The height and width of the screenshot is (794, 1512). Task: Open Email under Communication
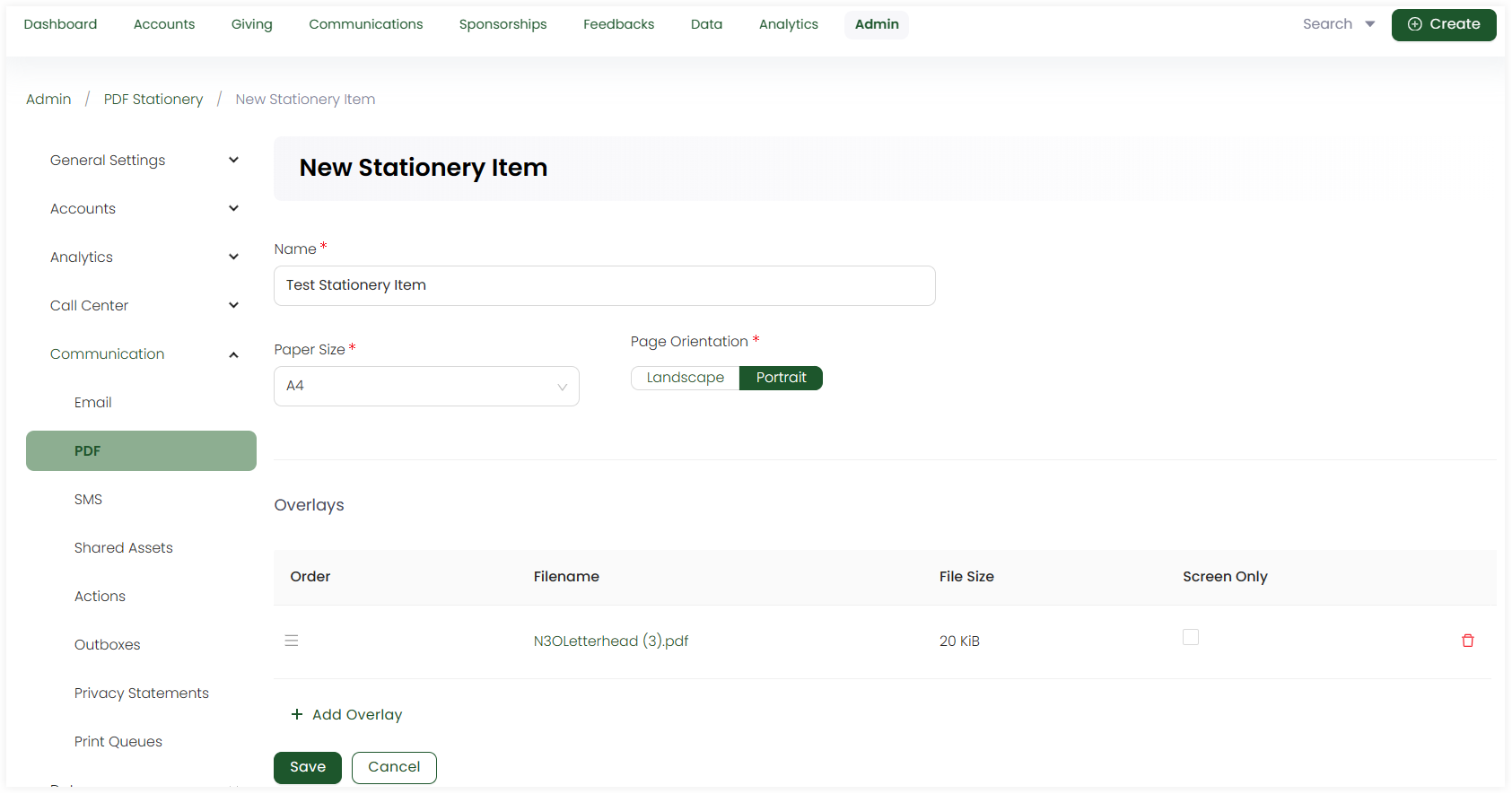pos(93,403)
